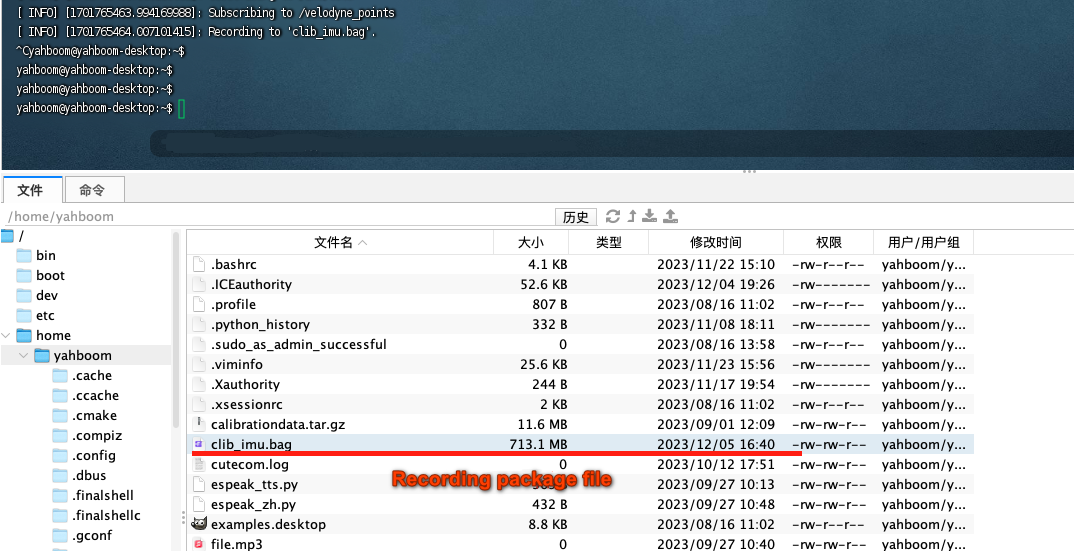
Task: Click the .cmake folder icon in tree
Action: click(x=60, y=415)
